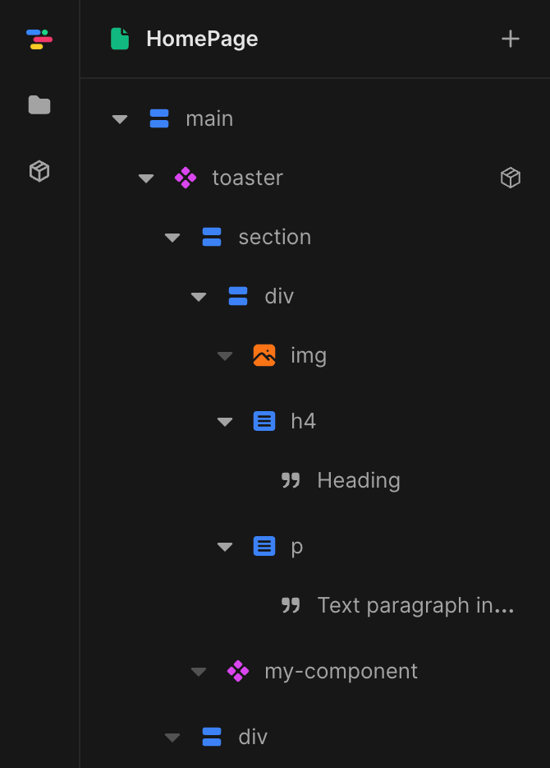Select the Heading text node

pos(359,480)
